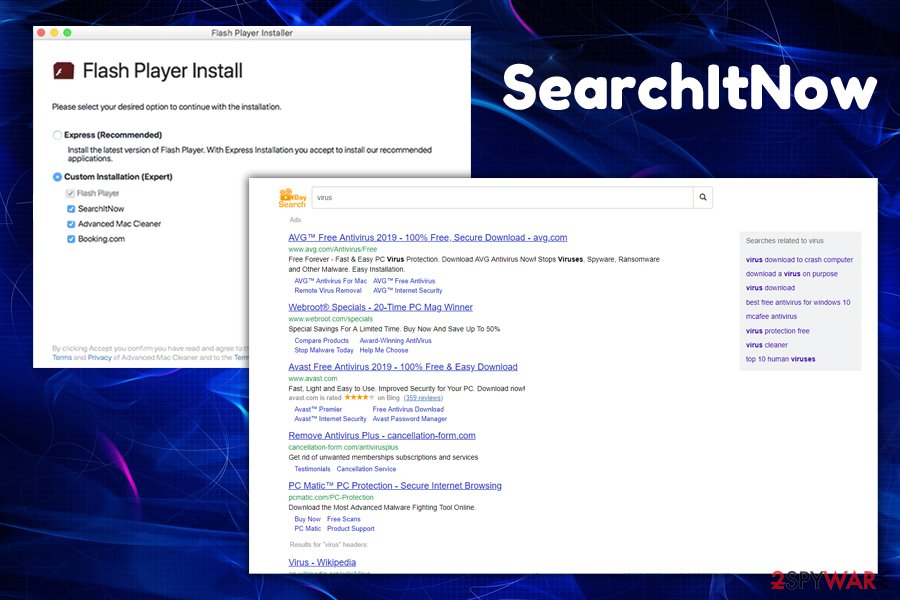
Task: Select Custom Installation (Expert) option
Action: [57, 177]
